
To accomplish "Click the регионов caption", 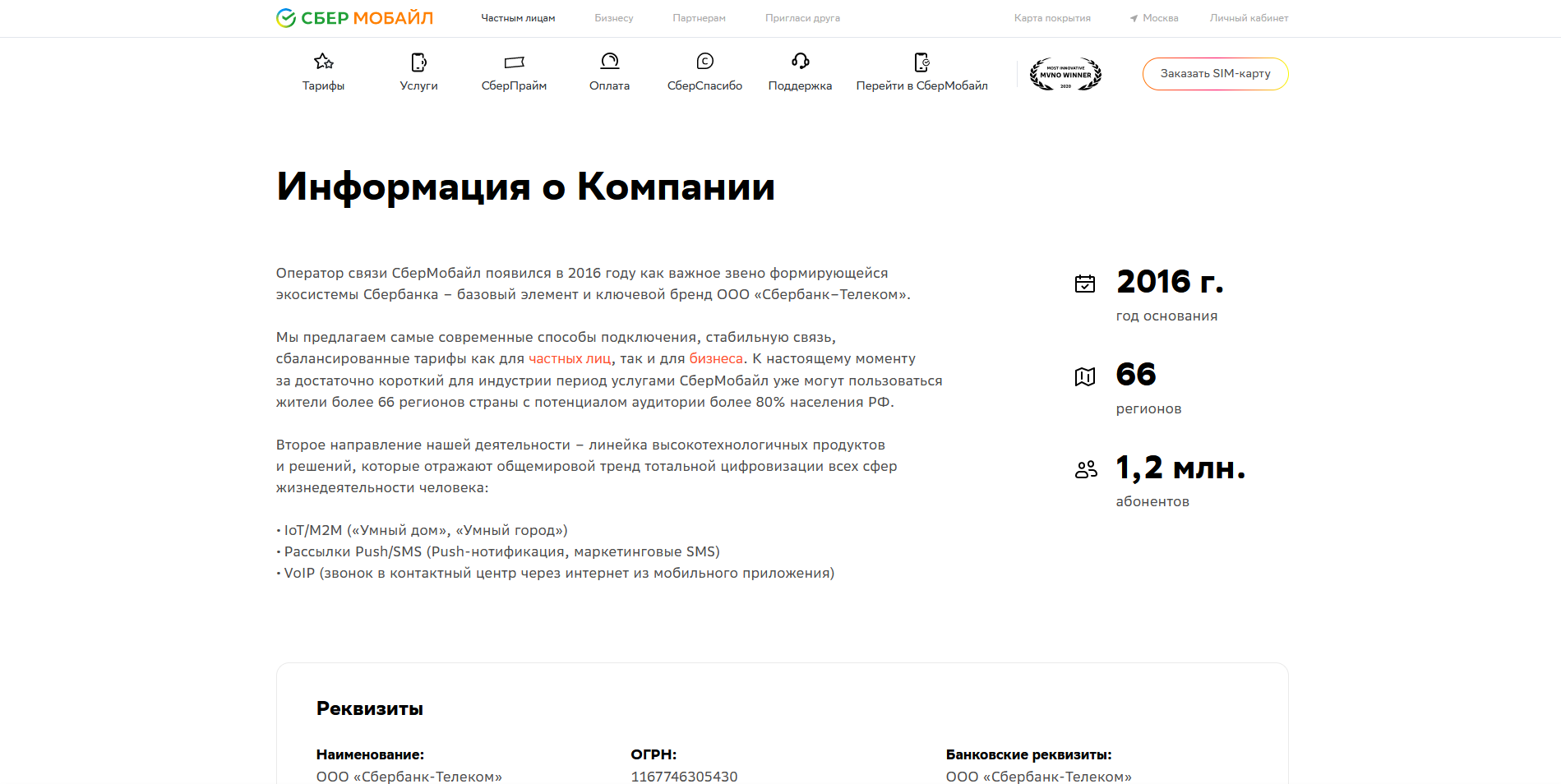I will 1148,409.
